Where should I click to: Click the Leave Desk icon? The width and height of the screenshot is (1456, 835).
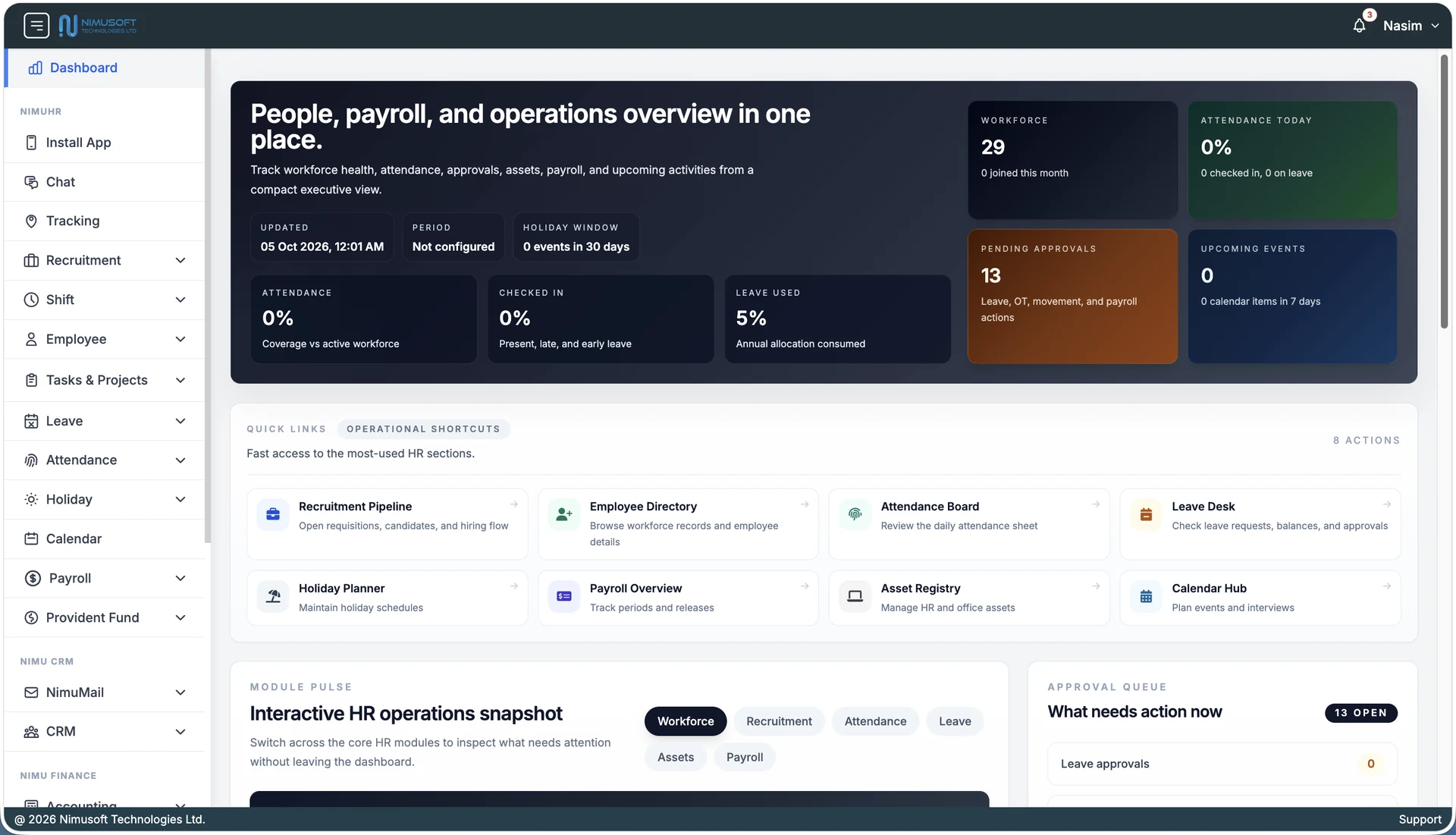coord(1146,514)
